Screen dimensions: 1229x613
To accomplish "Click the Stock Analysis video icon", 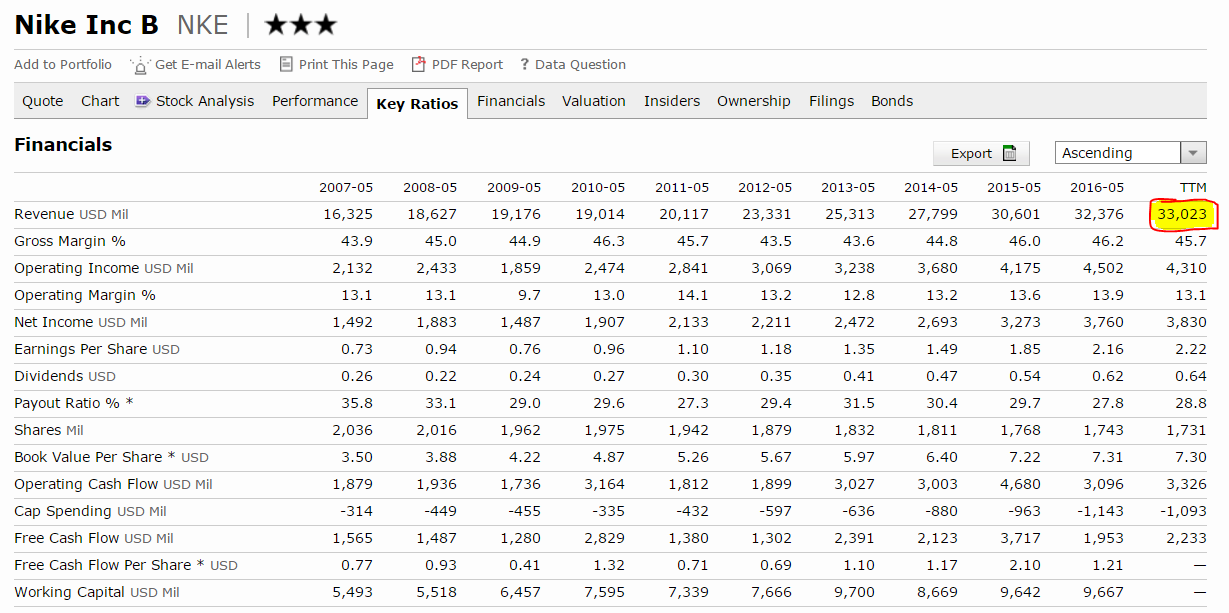I will pyautogui.click(x=143, y=101).
